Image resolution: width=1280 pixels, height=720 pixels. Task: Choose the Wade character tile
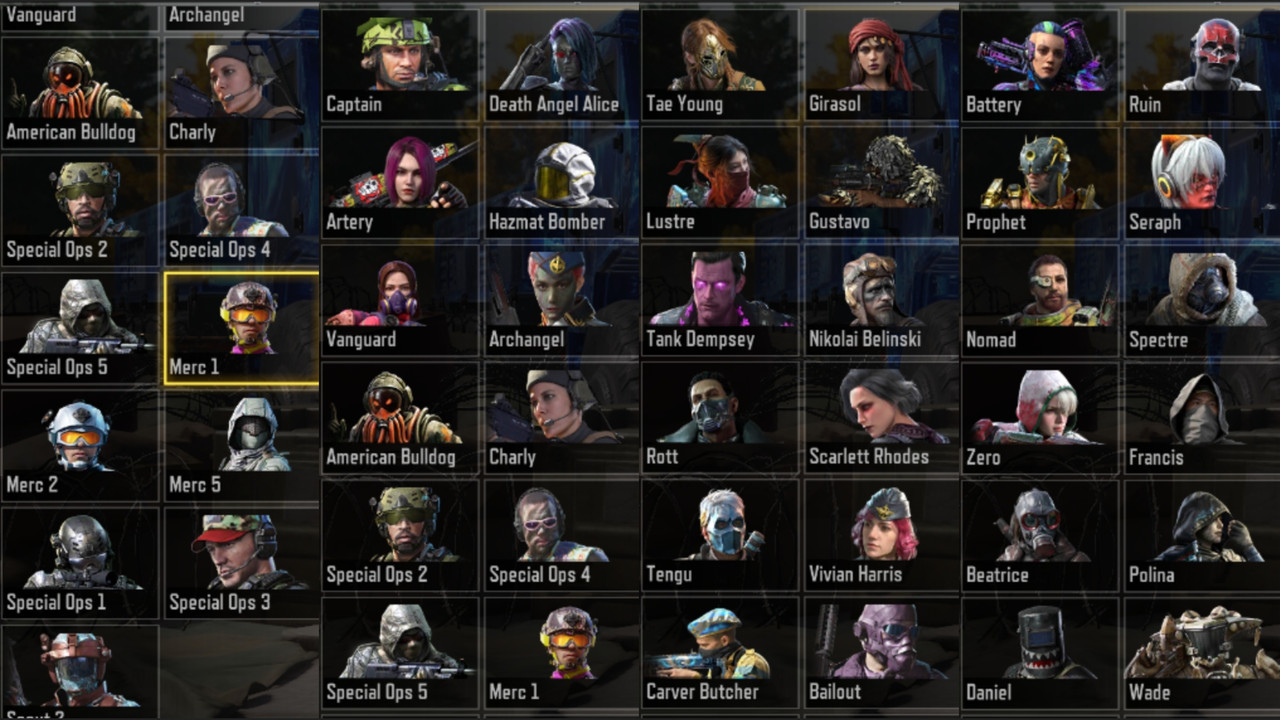(x=1202, y=653)
